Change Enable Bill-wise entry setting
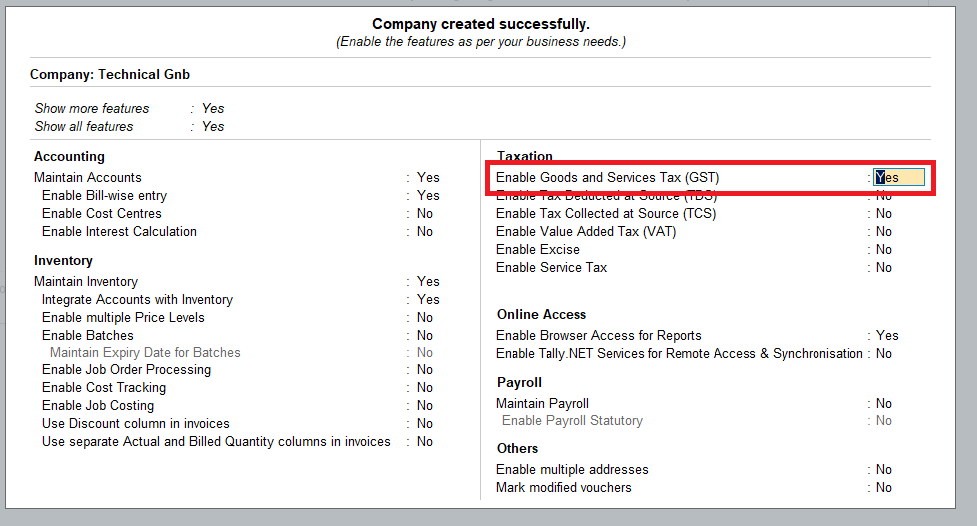This screenshot has height=526, width=977. pyautogui.click(x=428, y=195)
